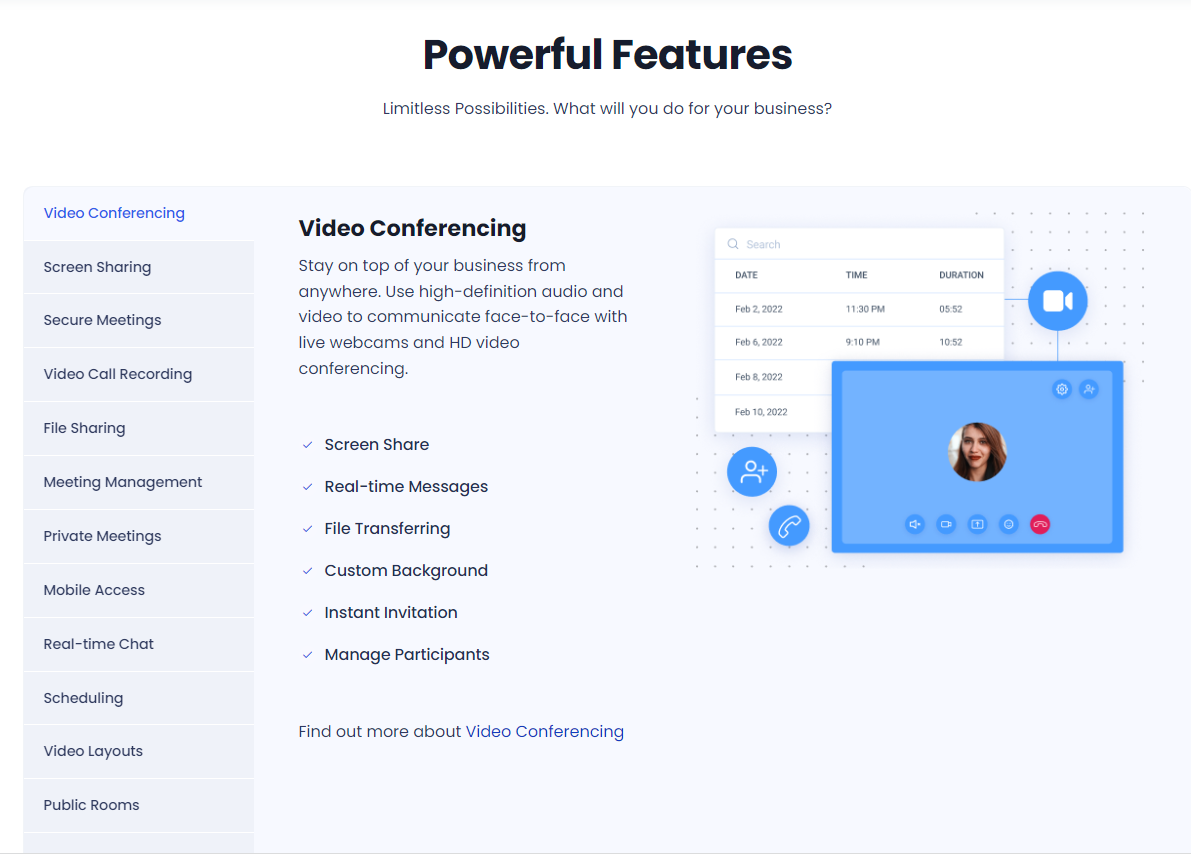Switch to Secure Meetings tab
1191x858 pixels.
[x=139, y=320]
